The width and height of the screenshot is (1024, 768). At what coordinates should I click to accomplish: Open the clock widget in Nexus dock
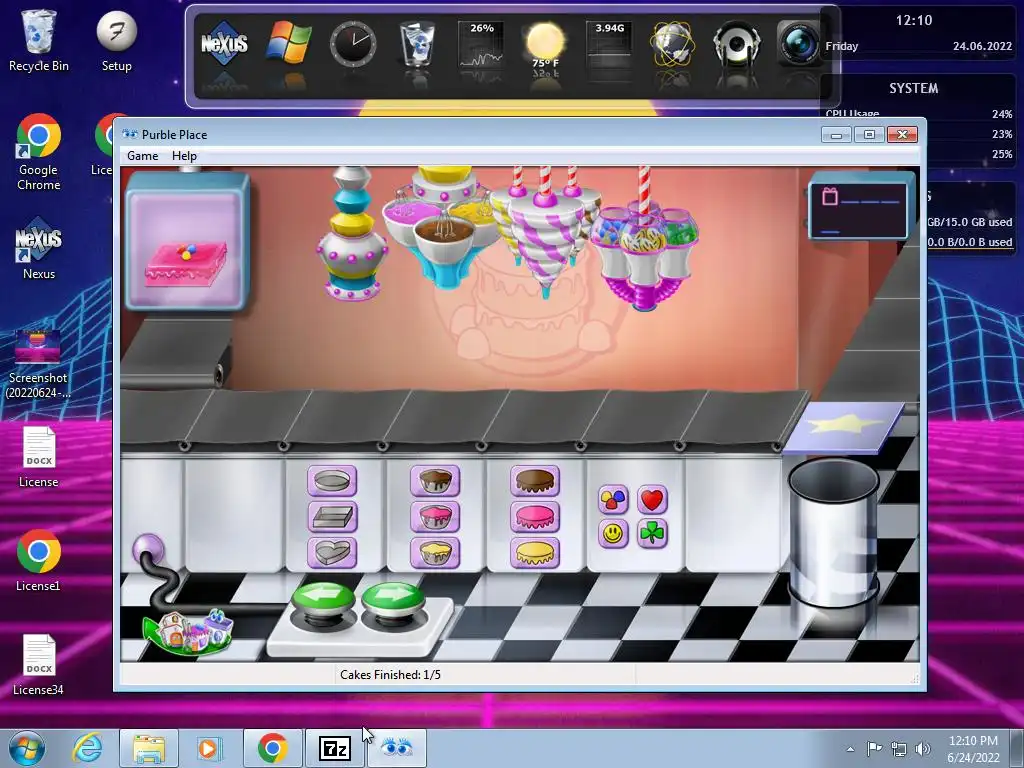353,44
